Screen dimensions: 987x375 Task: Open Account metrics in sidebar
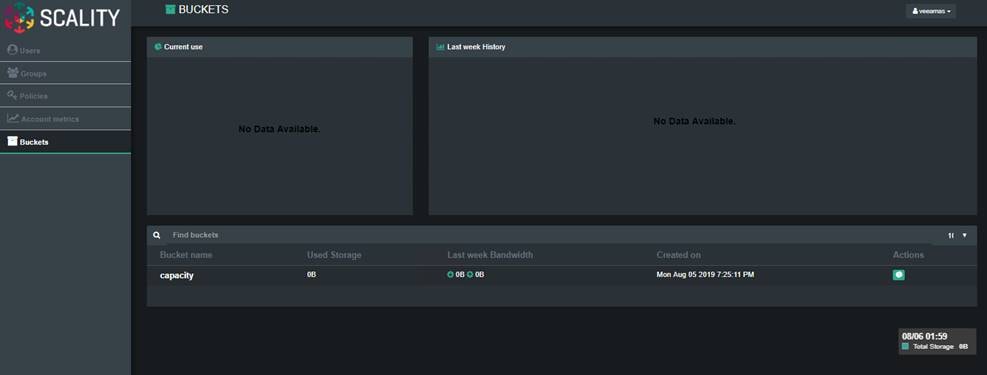pos(65,118)
